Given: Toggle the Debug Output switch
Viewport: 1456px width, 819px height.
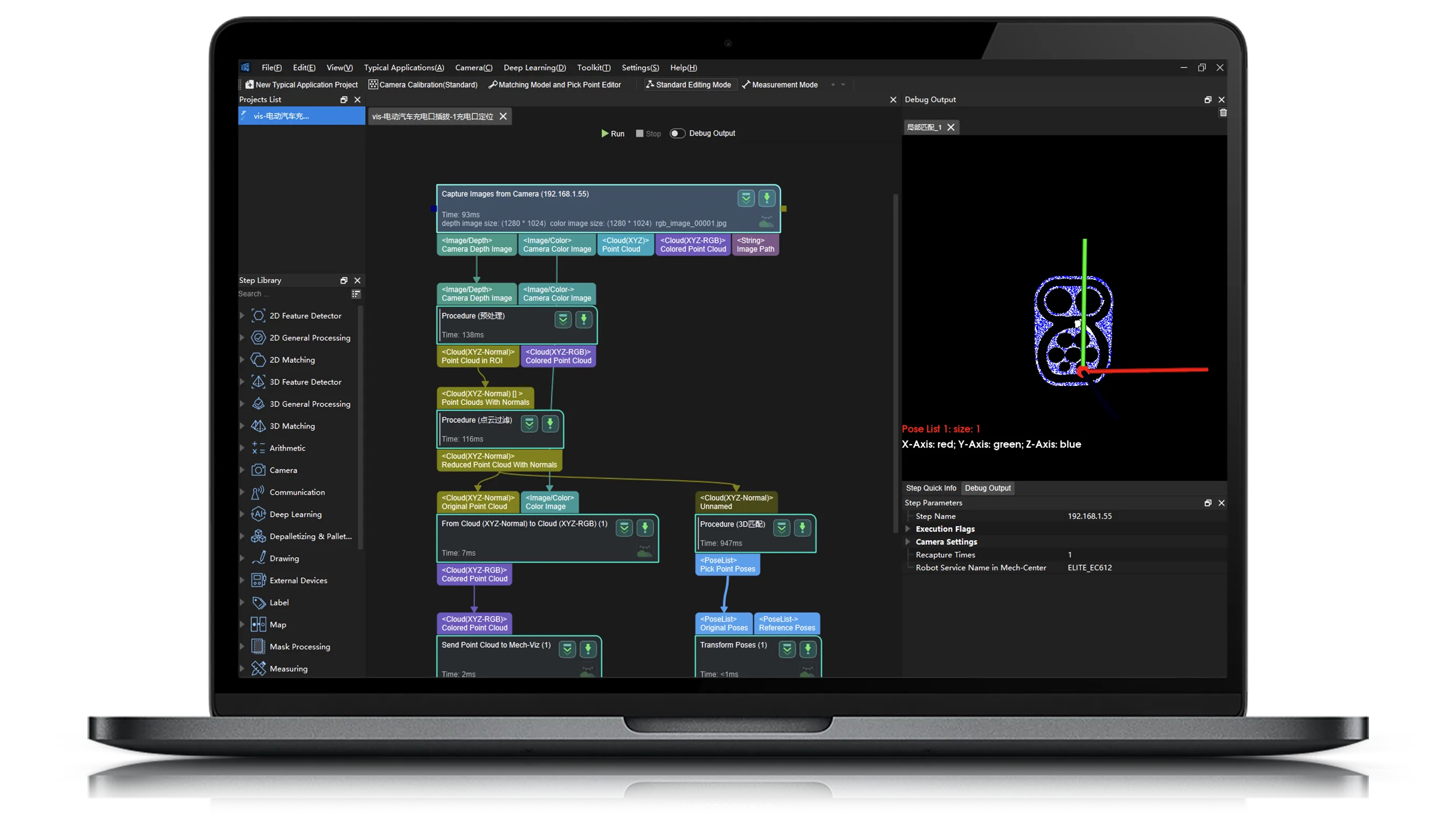Looking at the screenshot, I should pyautogui.click(x=677, y=134).
